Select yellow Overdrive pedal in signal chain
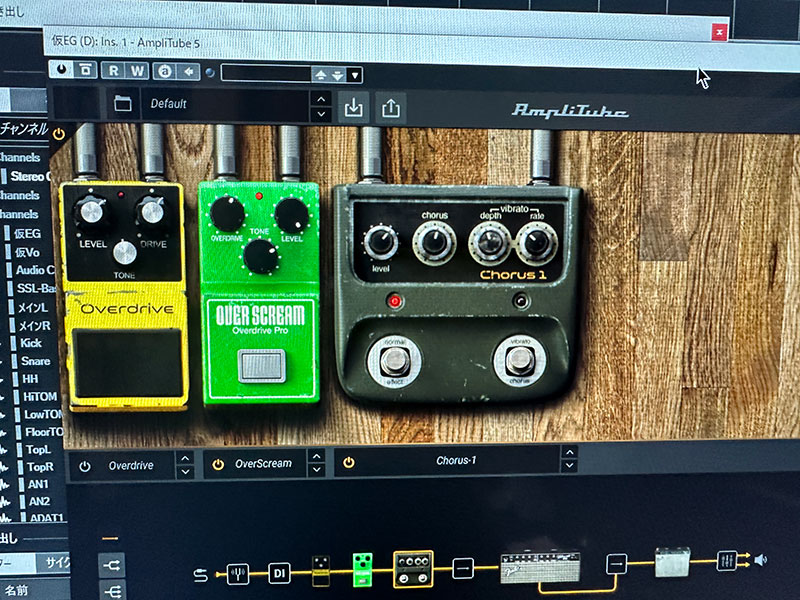800x600 pixels. point(321,570)
